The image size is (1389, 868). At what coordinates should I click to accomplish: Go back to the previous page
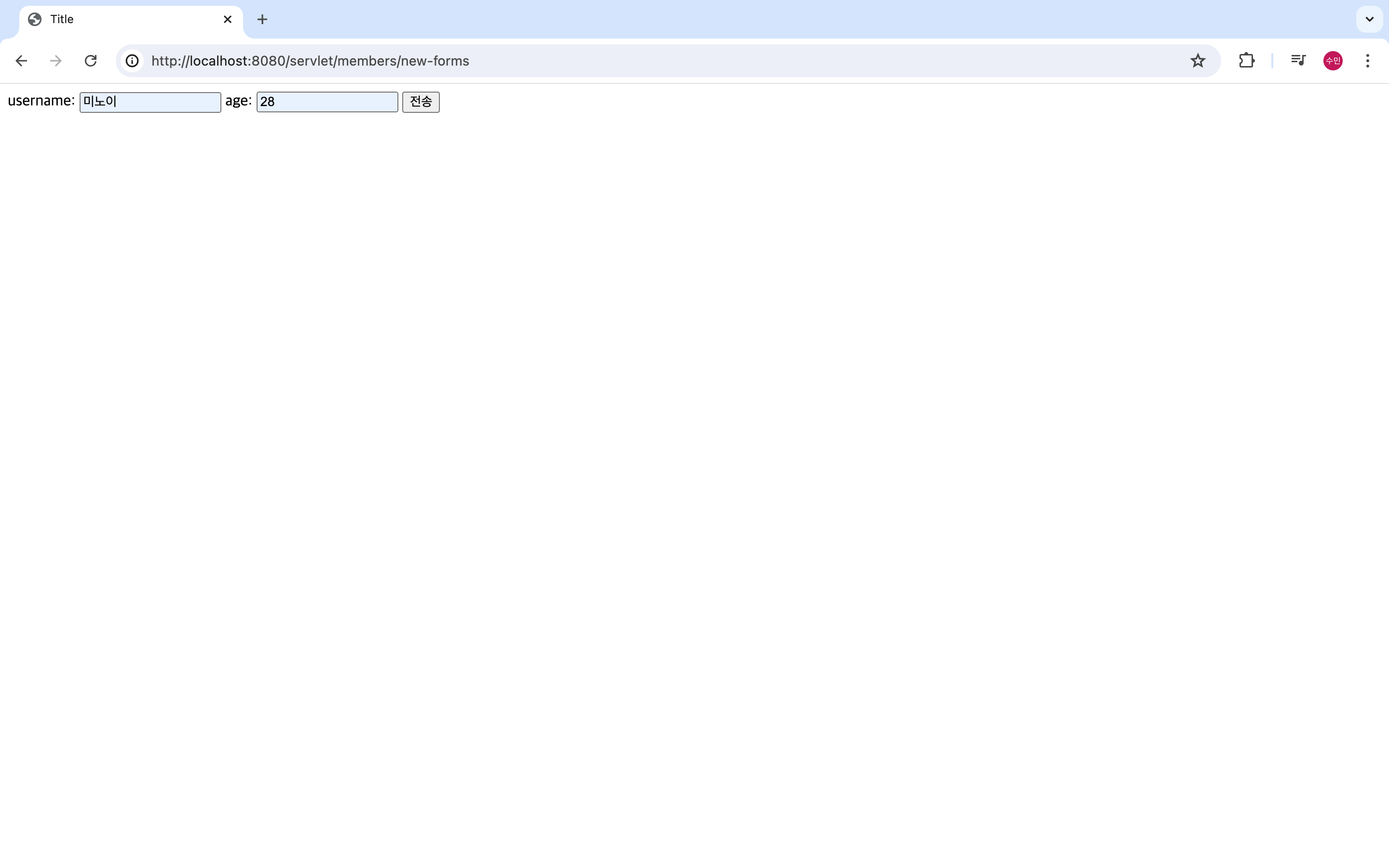(x=21, y=61)
